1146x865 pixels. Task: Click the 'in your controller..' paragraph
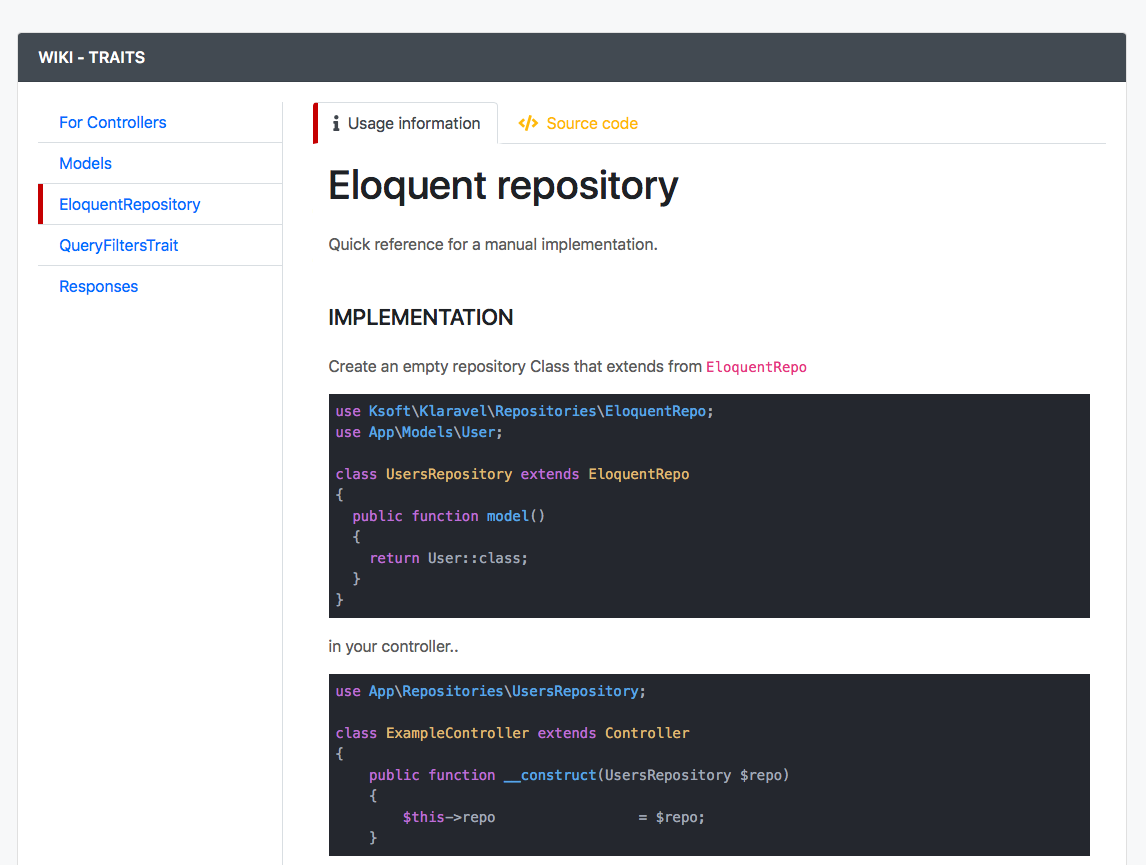[x=393, y=647]
